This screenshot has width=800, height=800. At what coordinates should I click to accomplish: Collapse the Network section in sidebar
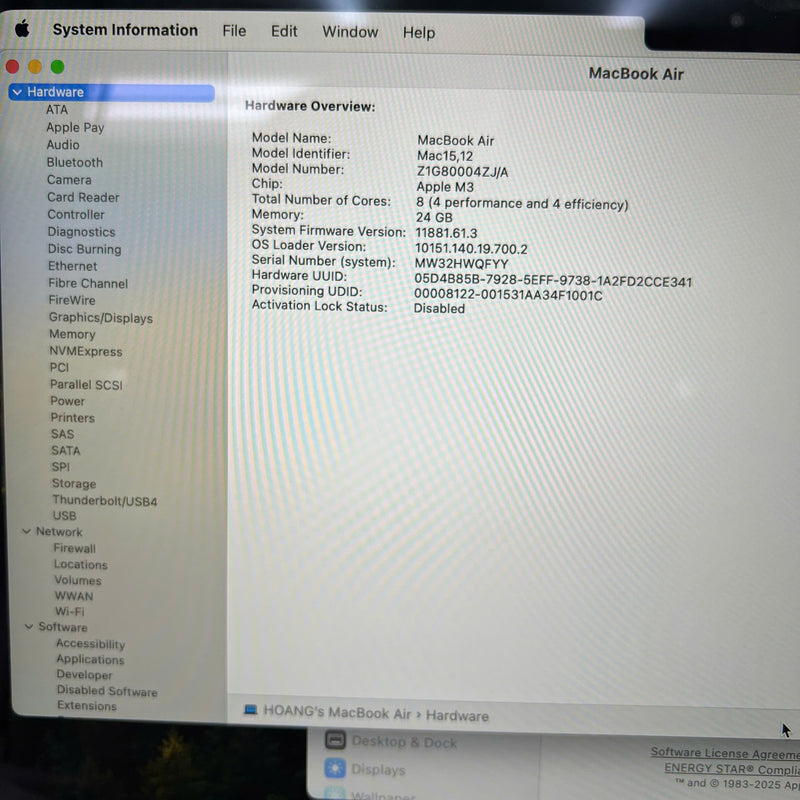(27, 532)
